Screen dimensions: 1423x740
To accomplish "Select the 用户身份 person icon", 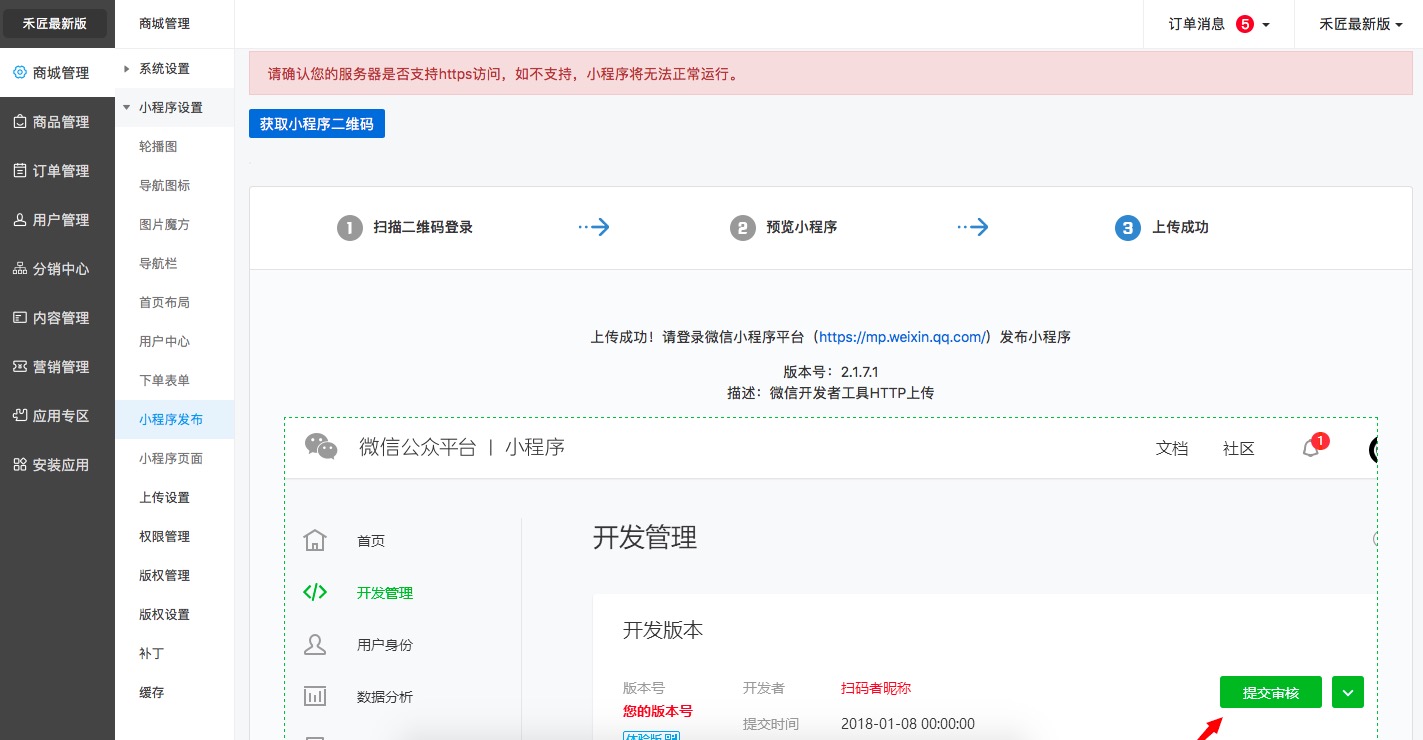I will 315,645.
